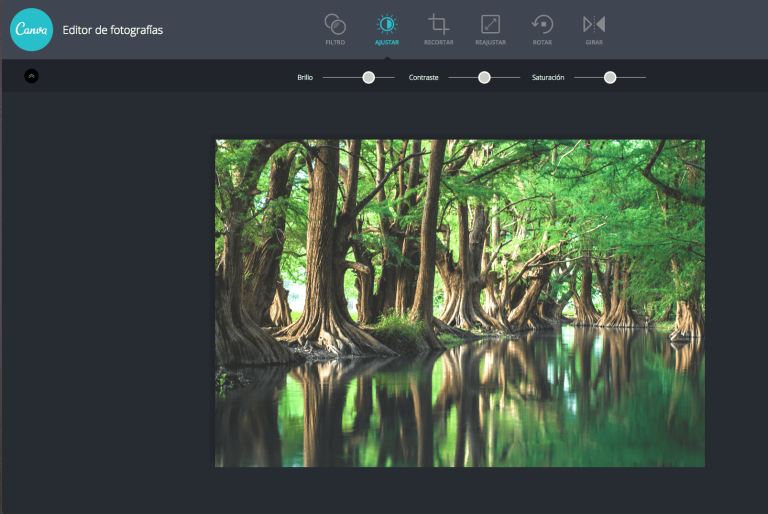Click the Saturación slider handle

(x=610, y=77)
